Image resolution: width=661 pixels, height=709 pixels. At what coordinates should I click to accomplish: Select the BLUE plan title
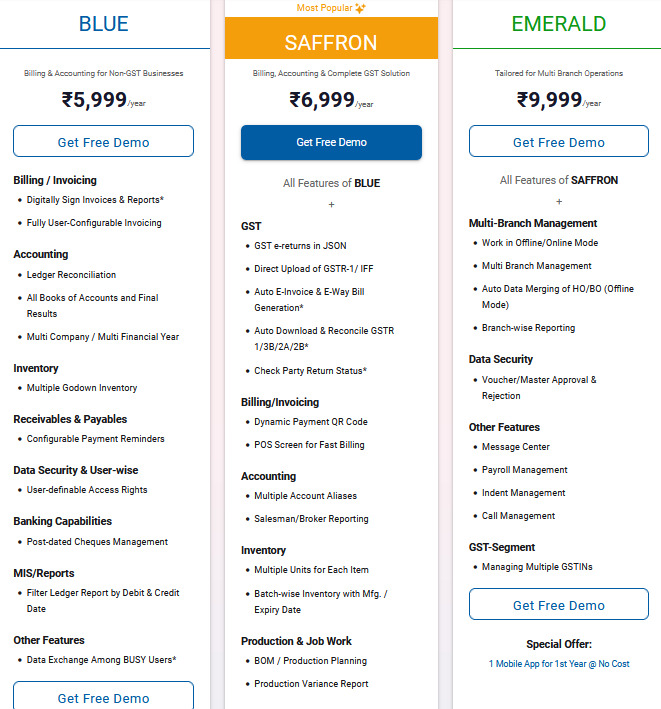(x=104, y=24)
